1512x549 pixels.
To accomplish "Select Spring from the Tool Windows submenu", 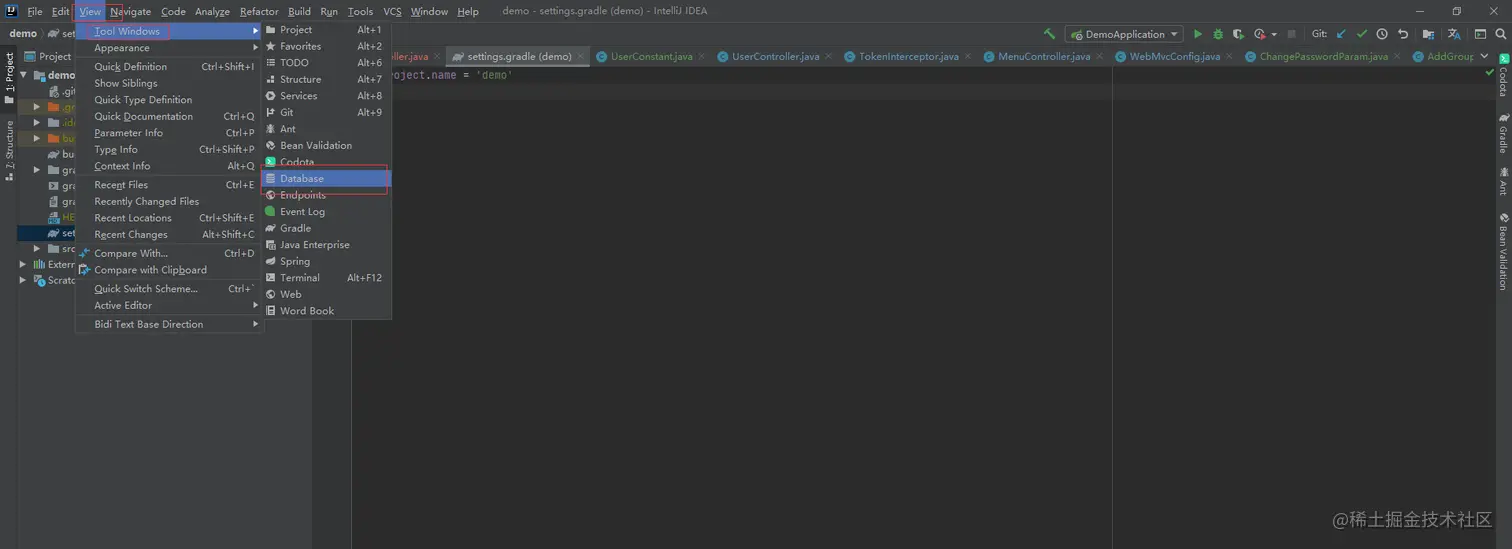I will coord(326,262).
